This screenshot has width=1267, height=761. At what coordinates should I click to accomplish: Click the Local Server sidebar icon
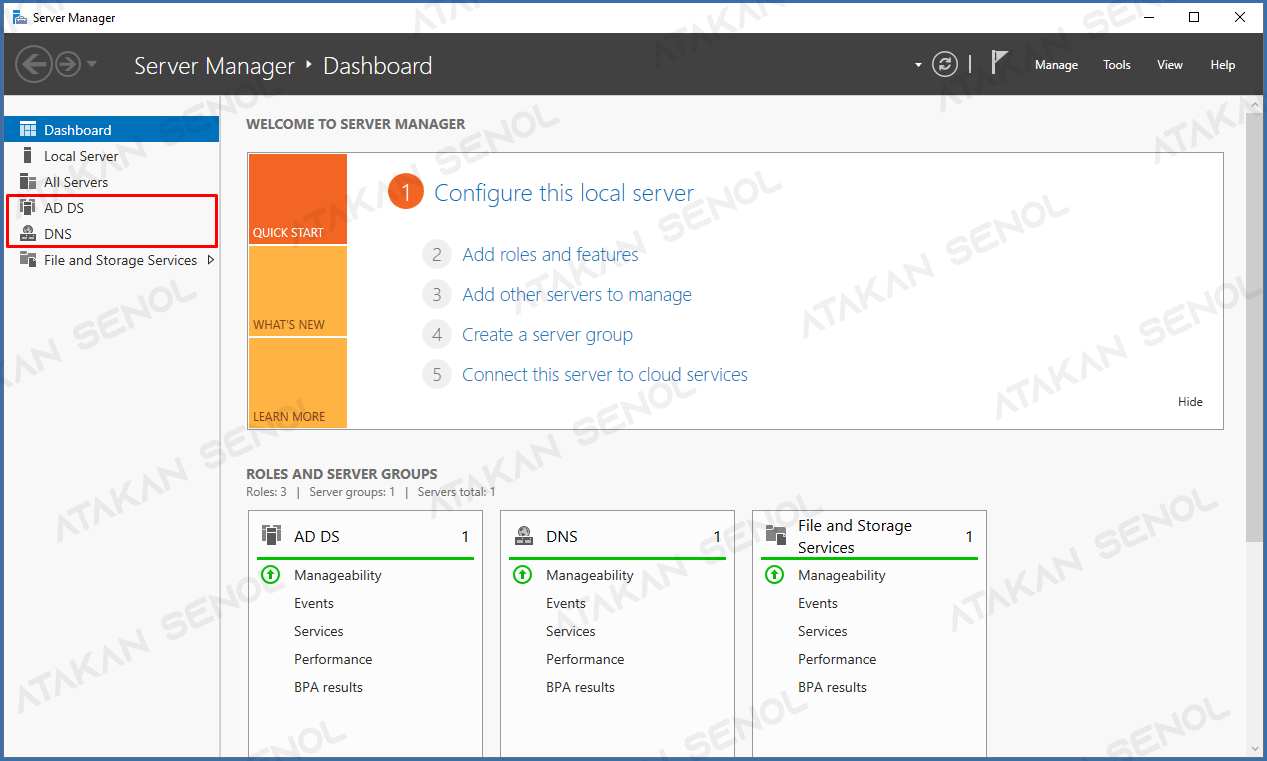(x=28, y=156)
